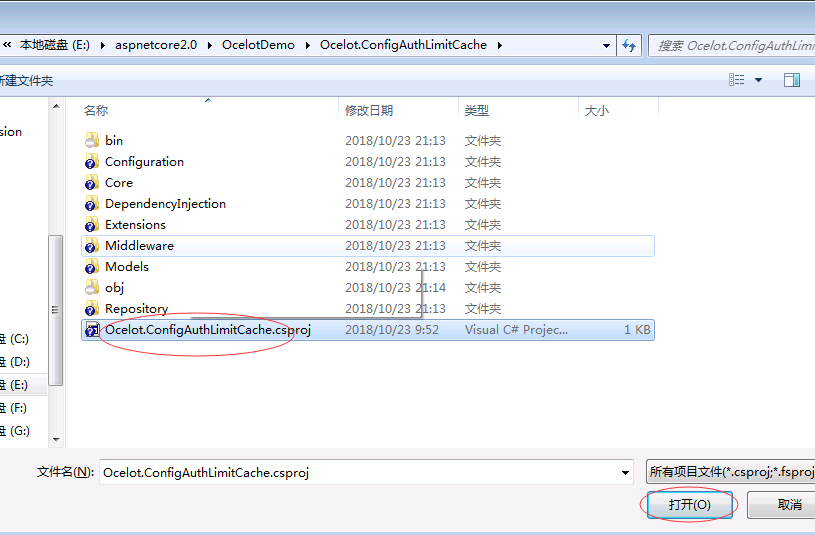
Task: Expand subfolders arrow after aspnetcore2.0
Action: coord(209,46)
